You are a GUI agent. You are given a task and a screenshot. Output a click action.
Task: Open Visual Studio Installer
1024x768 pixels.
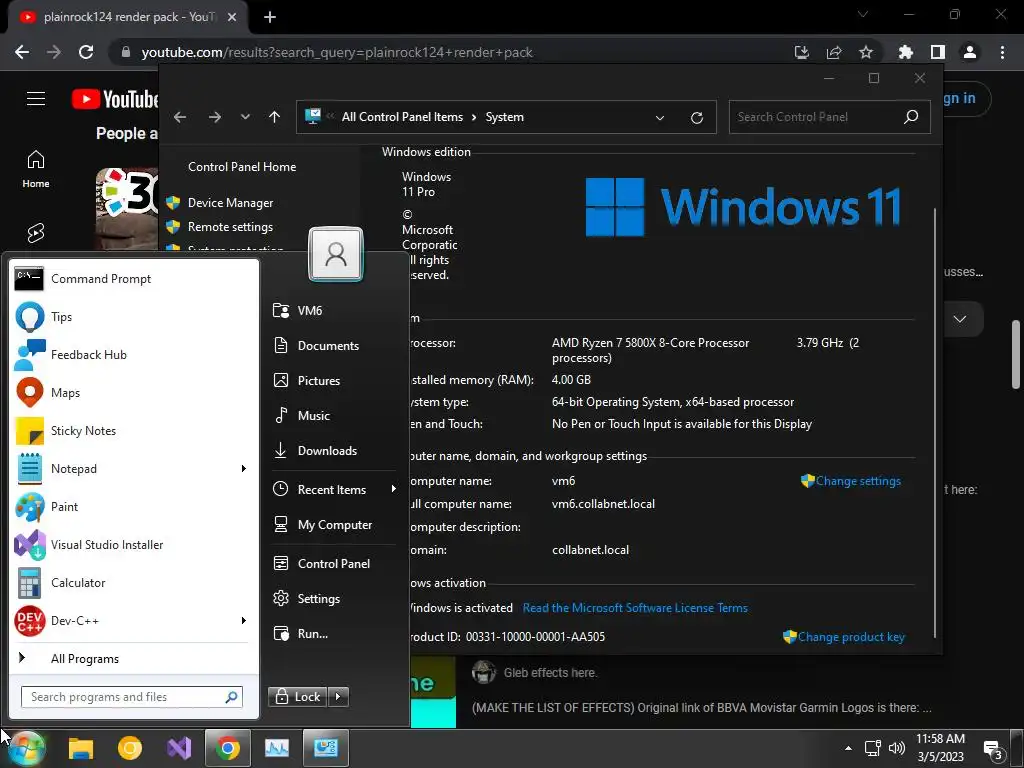point(134,545)
